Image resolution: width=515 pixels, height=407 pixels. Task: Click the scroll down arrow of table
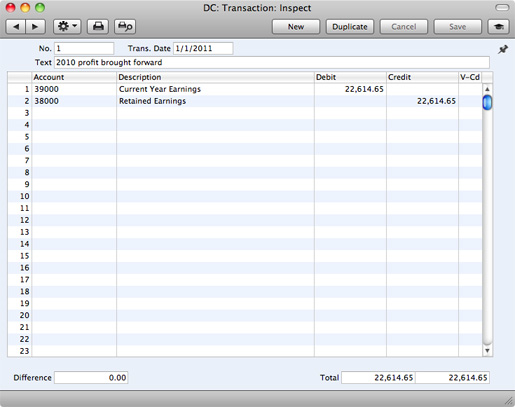click(487, 351)
